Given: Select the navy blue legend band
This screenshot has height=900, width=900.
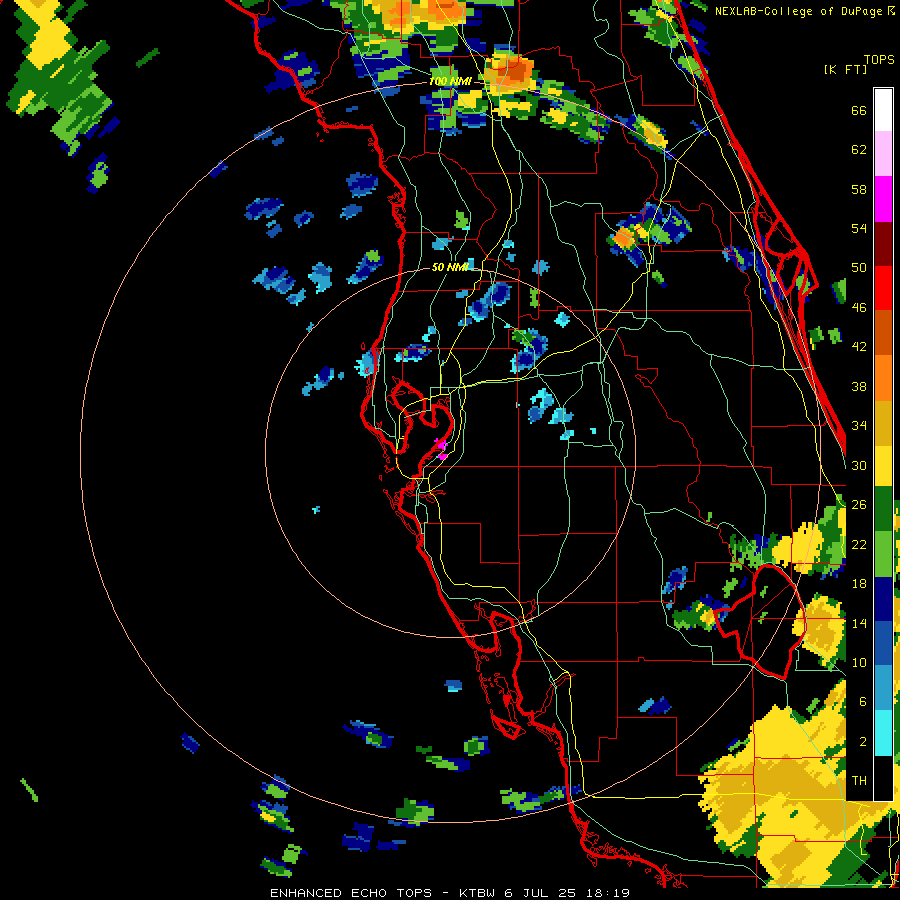Looking at the screenshot, I should click(x=883, y=599).
